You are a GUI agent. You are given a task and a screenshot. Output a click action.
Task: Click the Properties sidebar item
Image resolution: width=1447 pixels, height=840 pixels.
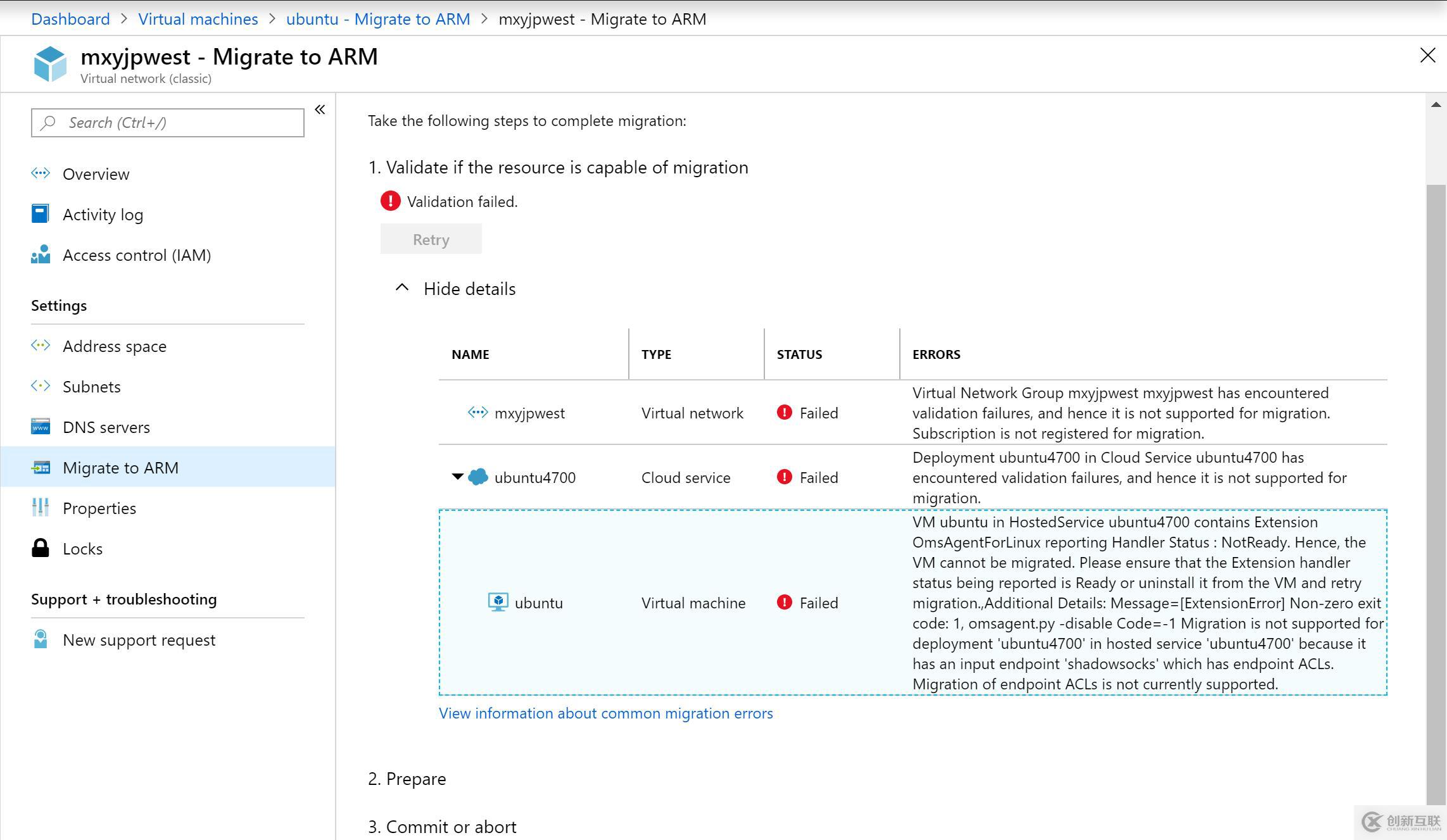99,508
